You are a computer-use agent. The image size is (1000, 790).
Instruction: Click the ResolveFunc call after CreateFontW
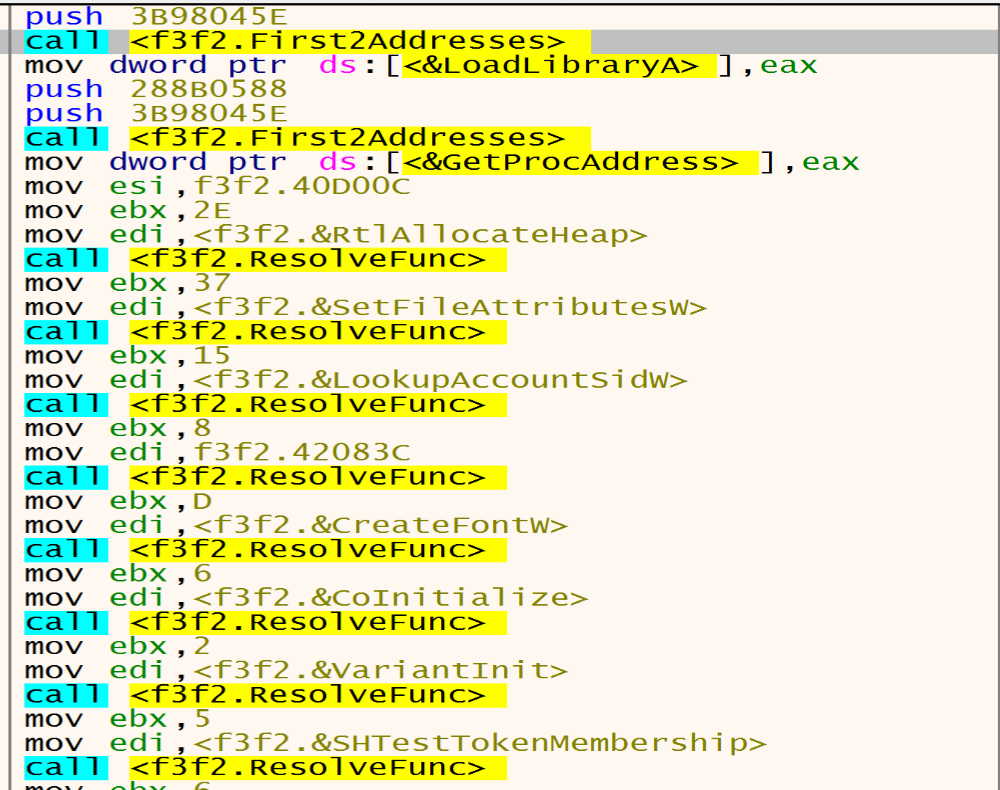point(250,549)
